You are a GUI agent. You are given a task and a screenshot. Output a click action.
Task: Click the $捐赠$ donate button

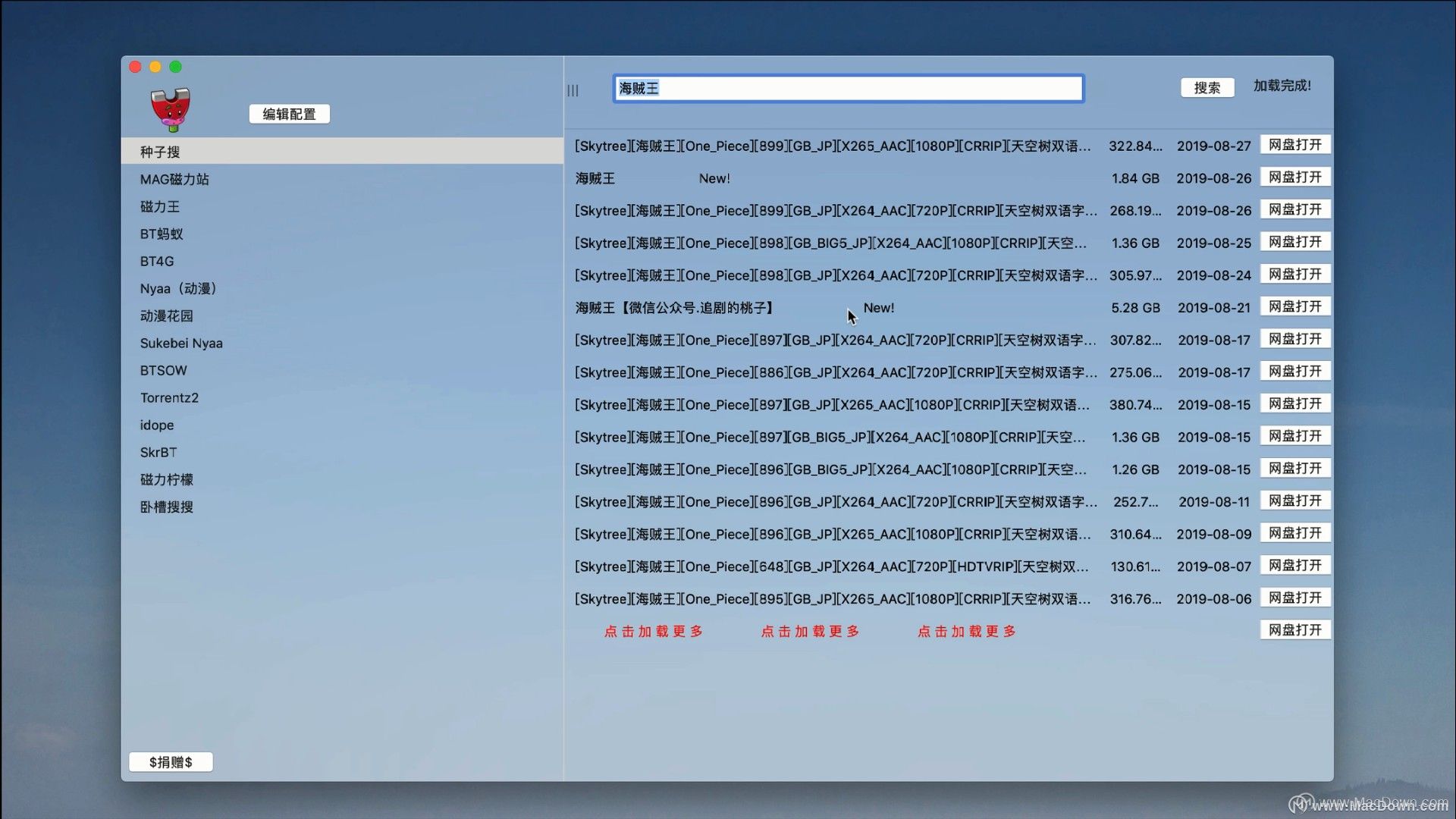[171, 762]
